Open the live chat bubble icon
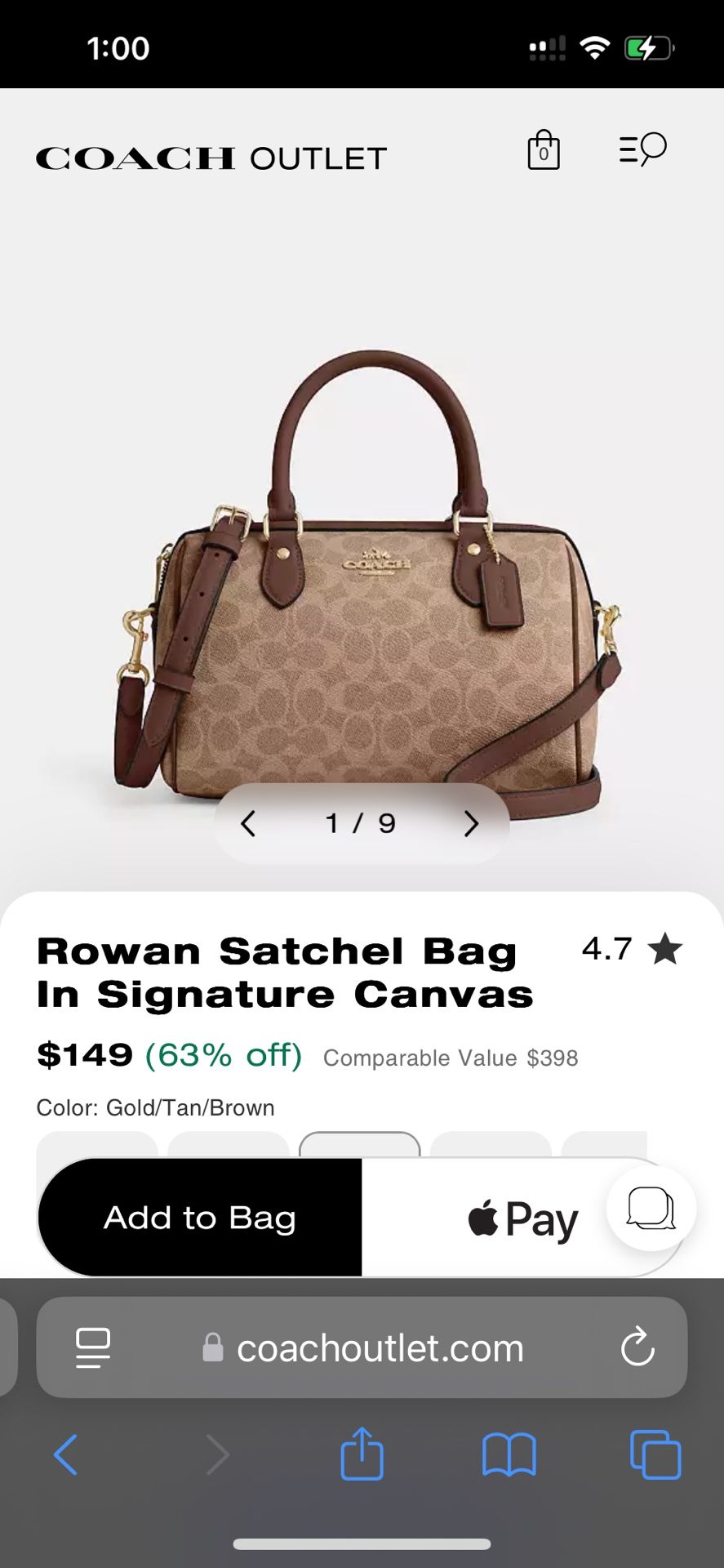The width and height of the screenshot is (724, 1568). click(x=651, y=1209)
